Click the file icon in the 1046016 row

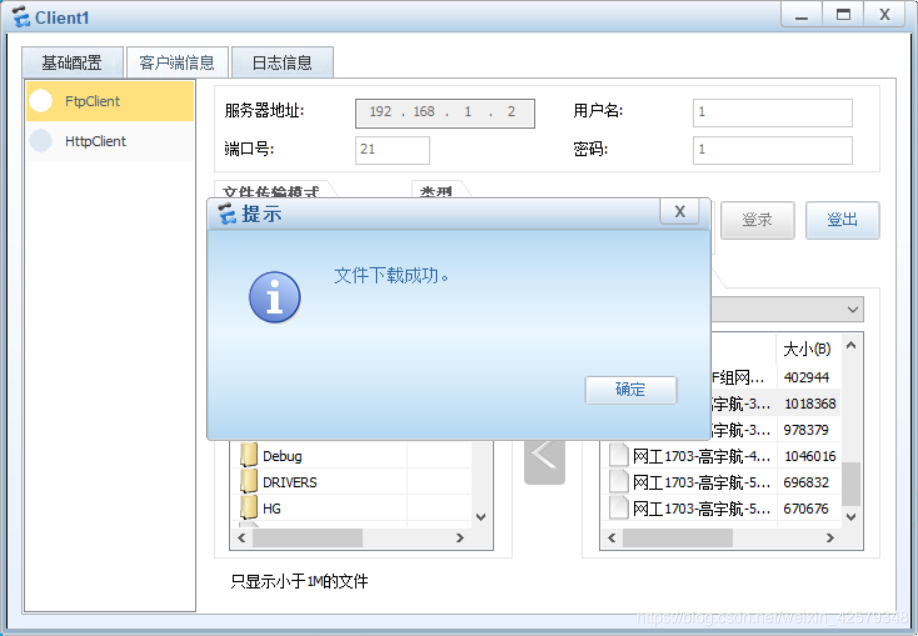[x=619, y=456]
